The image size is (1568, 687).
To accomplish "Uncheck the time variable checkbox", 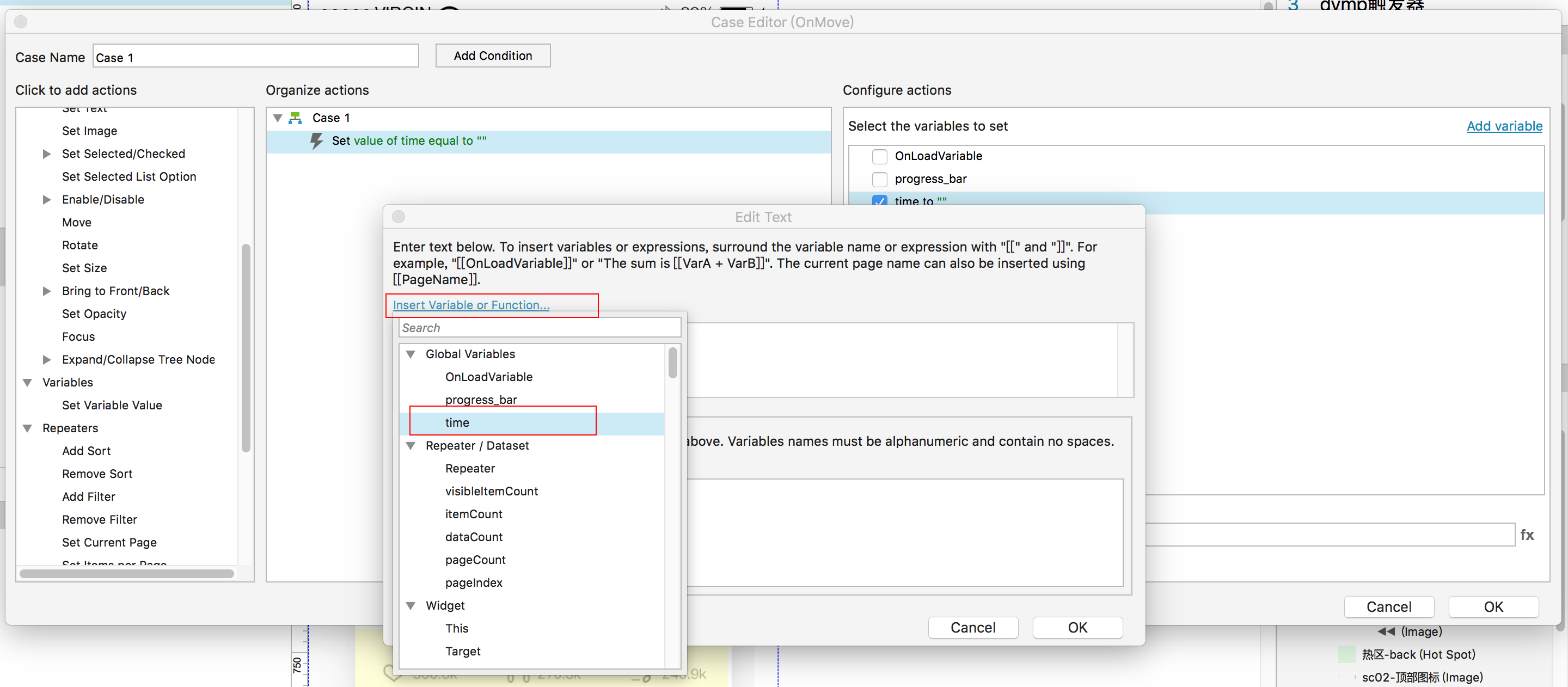I will click(879, 201).
